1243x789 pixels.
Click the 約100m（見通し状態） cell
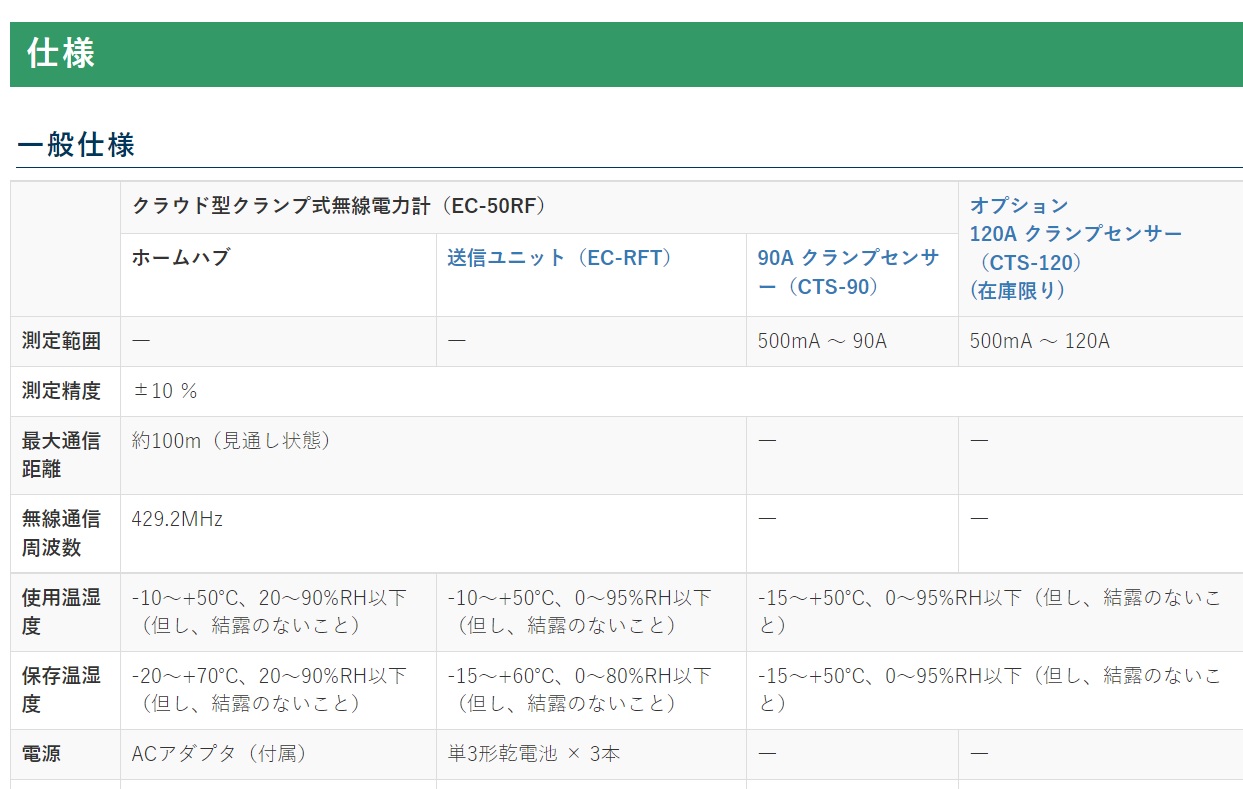[231, 440]
